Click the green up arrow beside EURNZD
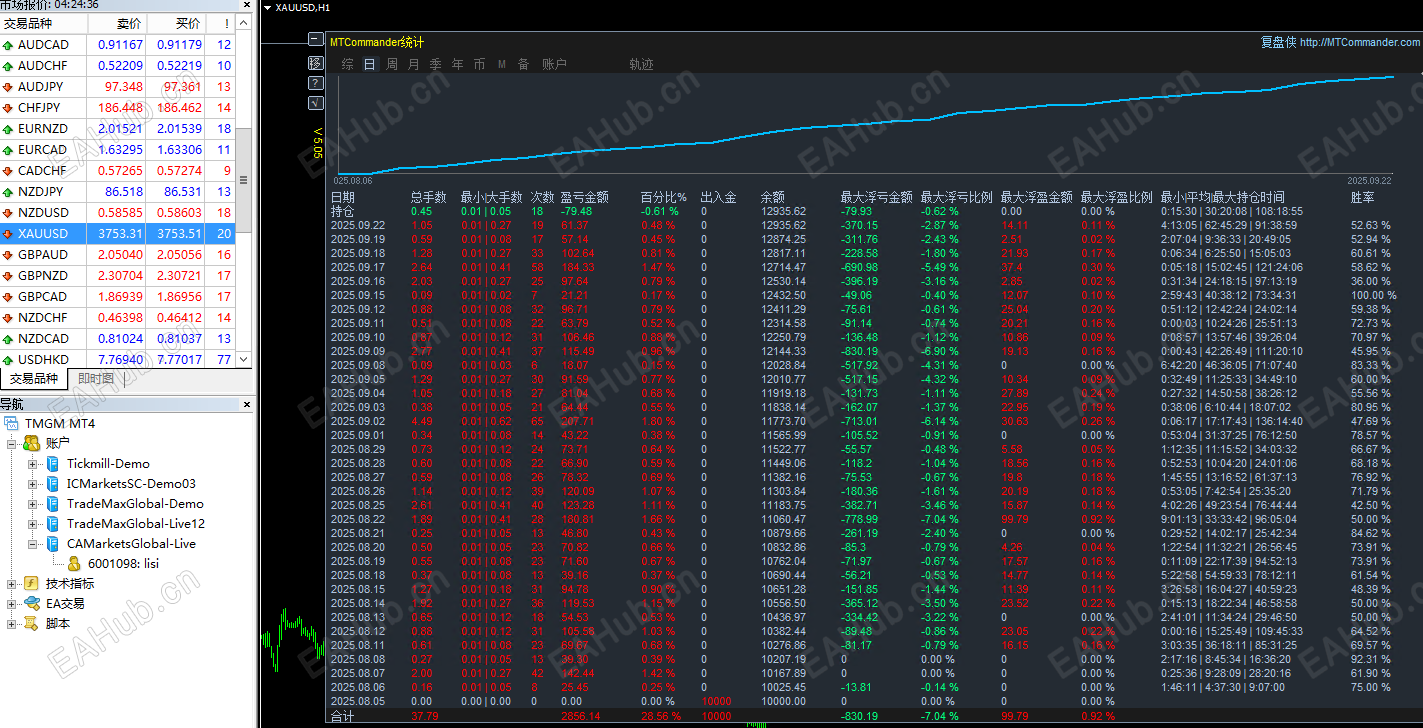Screen dimensions: 1423x728 (8, 129)
